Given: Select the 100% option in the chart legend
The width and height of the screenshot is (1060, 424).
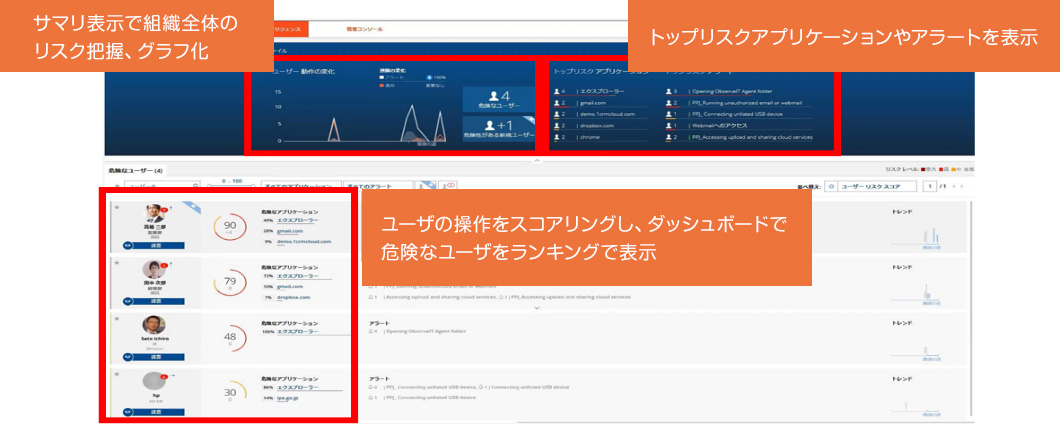Looking at the screenshot, I should click(x=434, y=77).
